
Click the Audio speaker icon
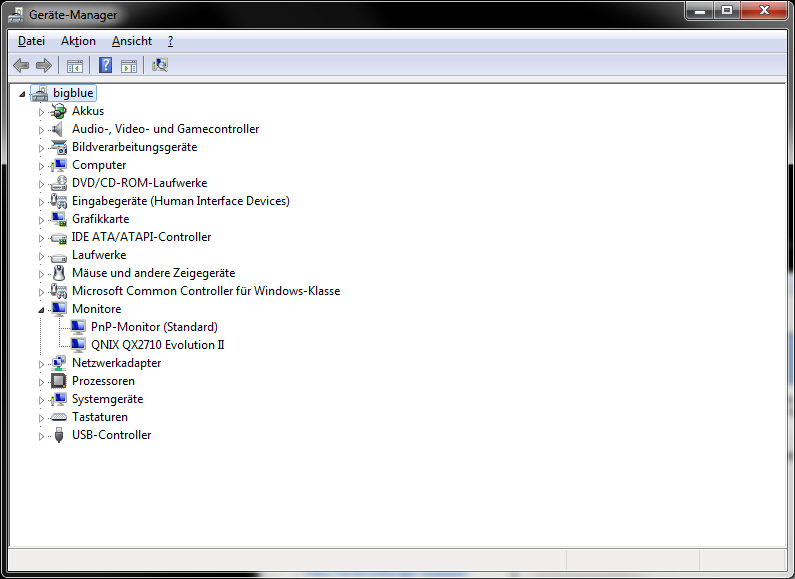(x=58, y=129)
